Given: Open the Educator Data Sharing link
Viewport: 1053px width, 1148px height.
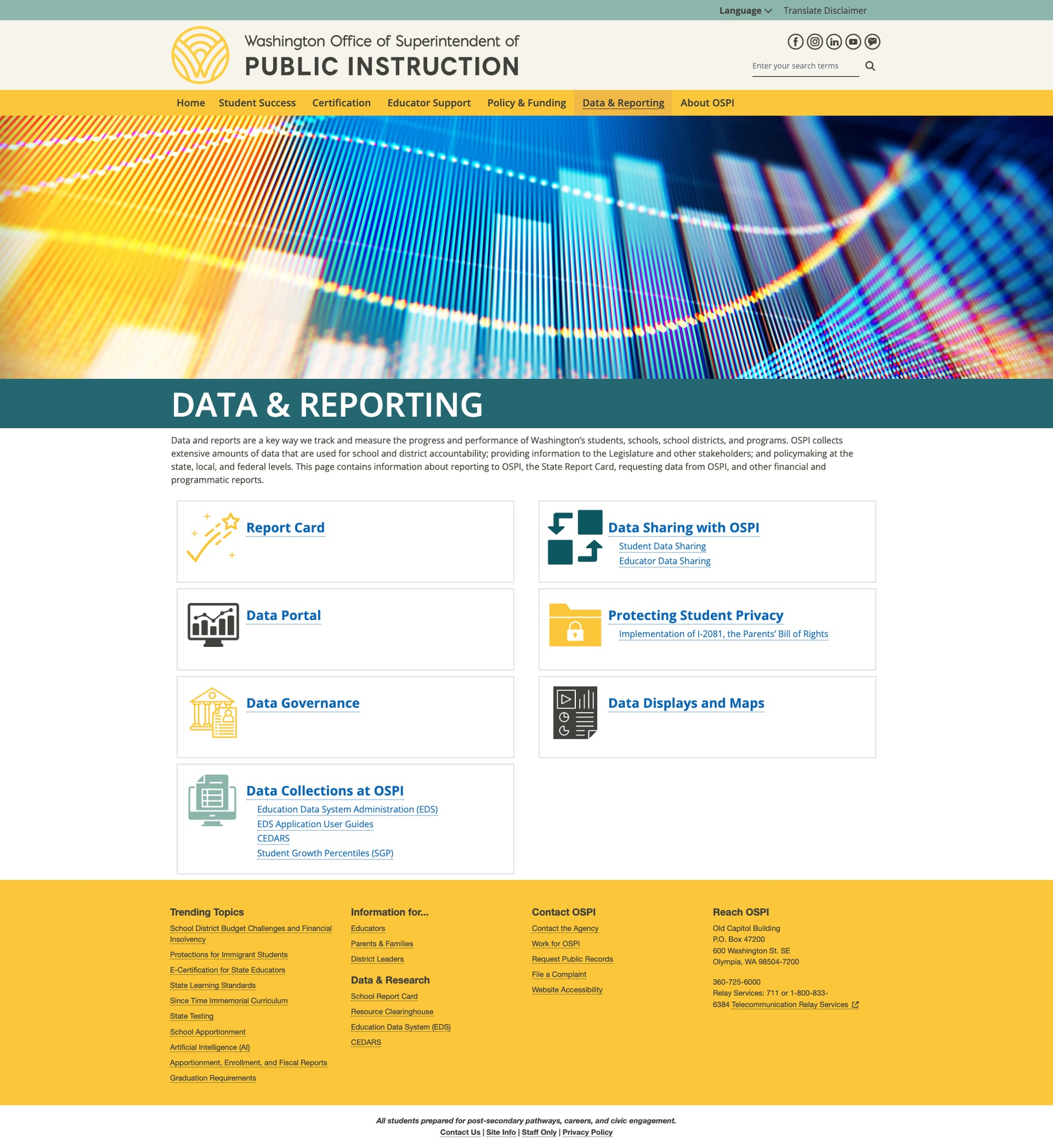Looking at the screenshot, I should coord(664,561).
